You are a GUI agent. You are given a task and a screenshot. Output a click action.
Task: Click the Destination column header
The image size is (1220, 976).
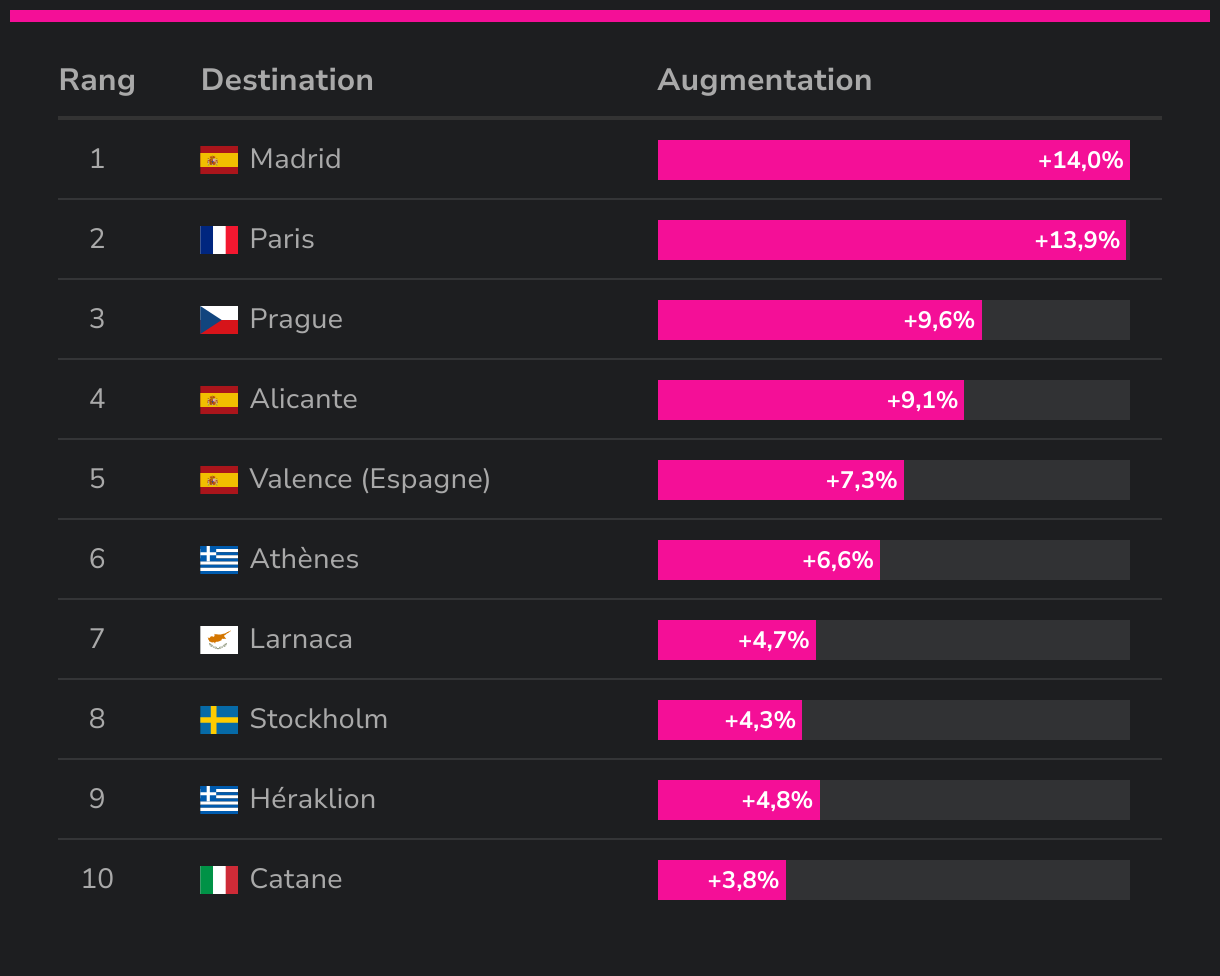287,80
